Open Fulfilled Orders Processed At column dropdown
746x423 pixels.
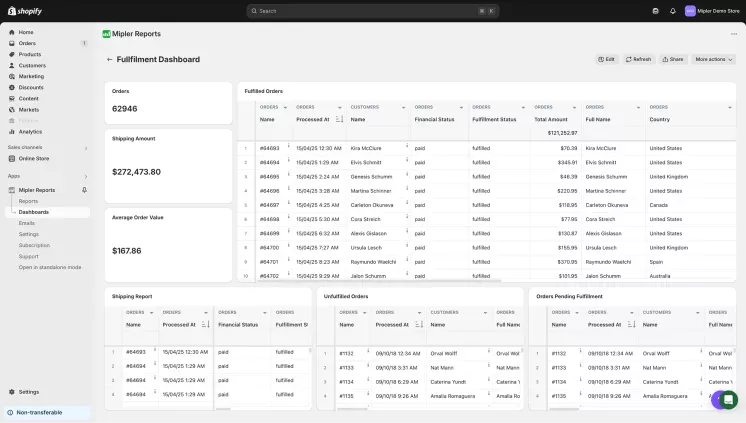point(340,108)
